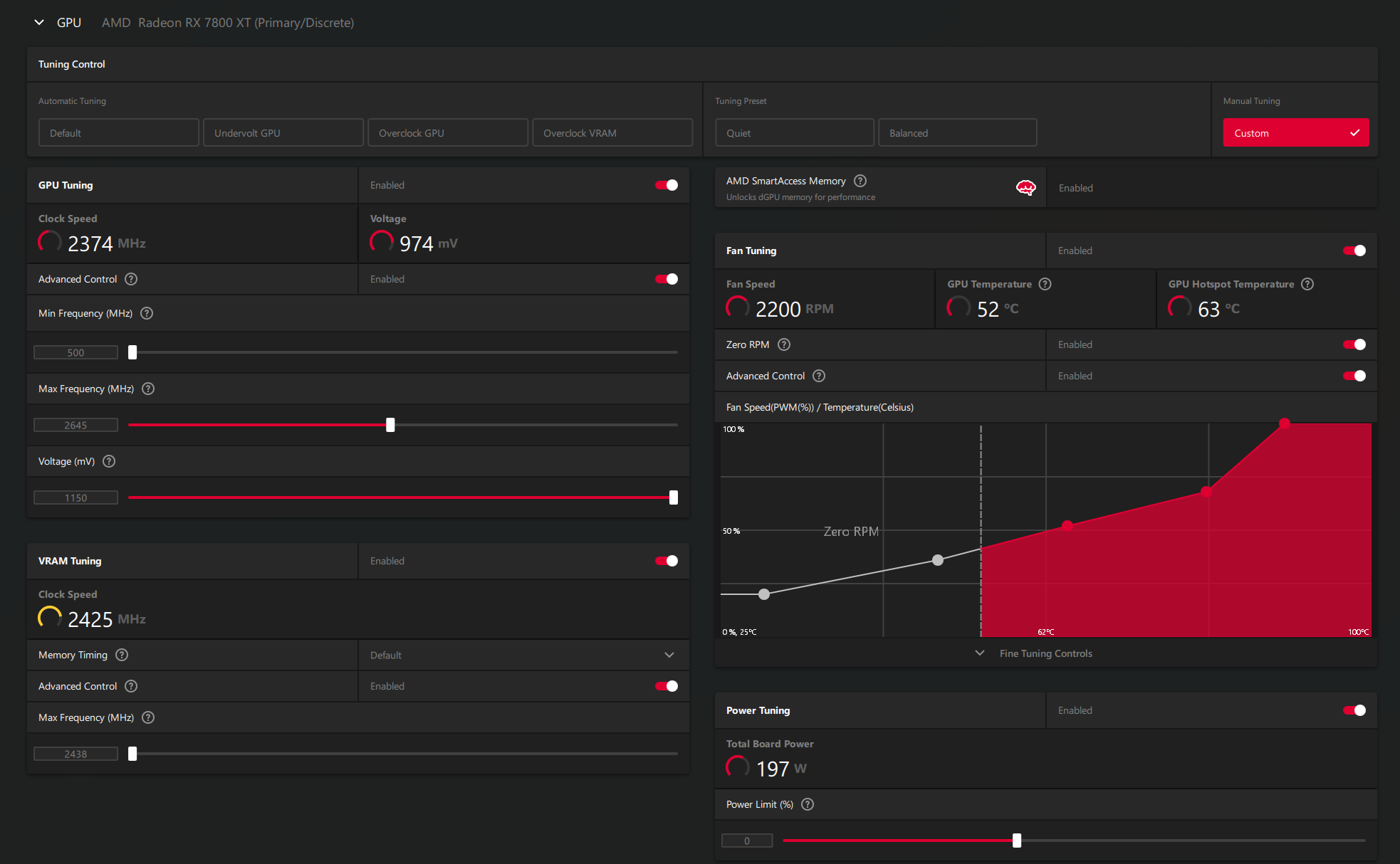Select the Default automatic tuning option
This screenshot has height=864, width=1400.
(x=119, y=133)
